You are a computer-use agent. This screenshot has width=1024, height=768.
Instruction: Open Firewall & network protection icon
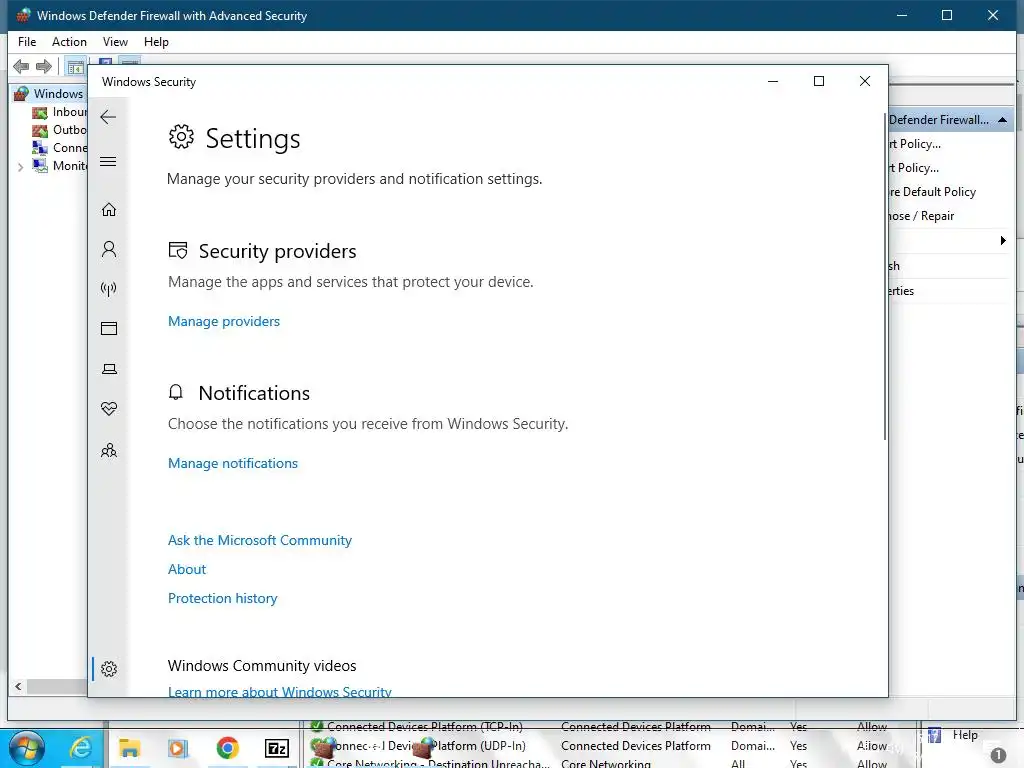click(109, 289)
